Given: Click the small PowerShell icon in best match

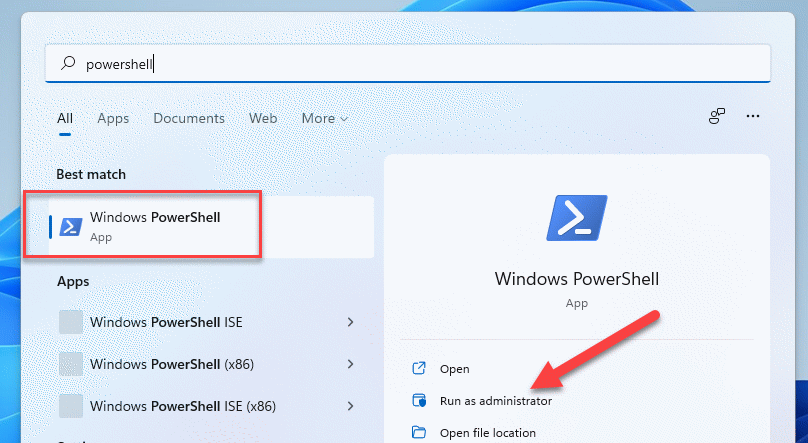Looking at the screenshot, I should [x=71, y=227].
